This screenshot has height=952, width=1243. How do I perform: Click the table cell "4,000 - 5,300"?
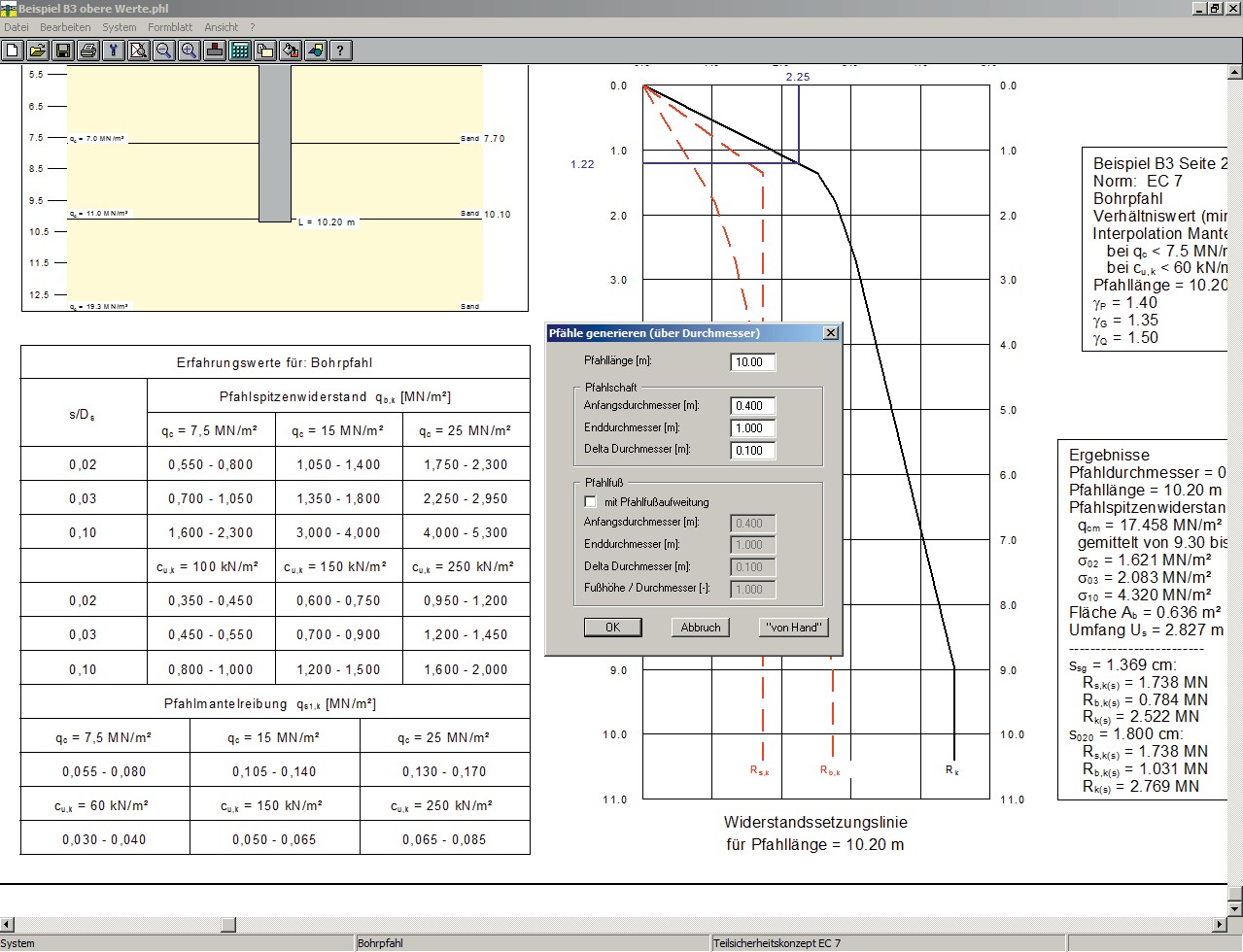pyautogui.click(x=466, y=532)
